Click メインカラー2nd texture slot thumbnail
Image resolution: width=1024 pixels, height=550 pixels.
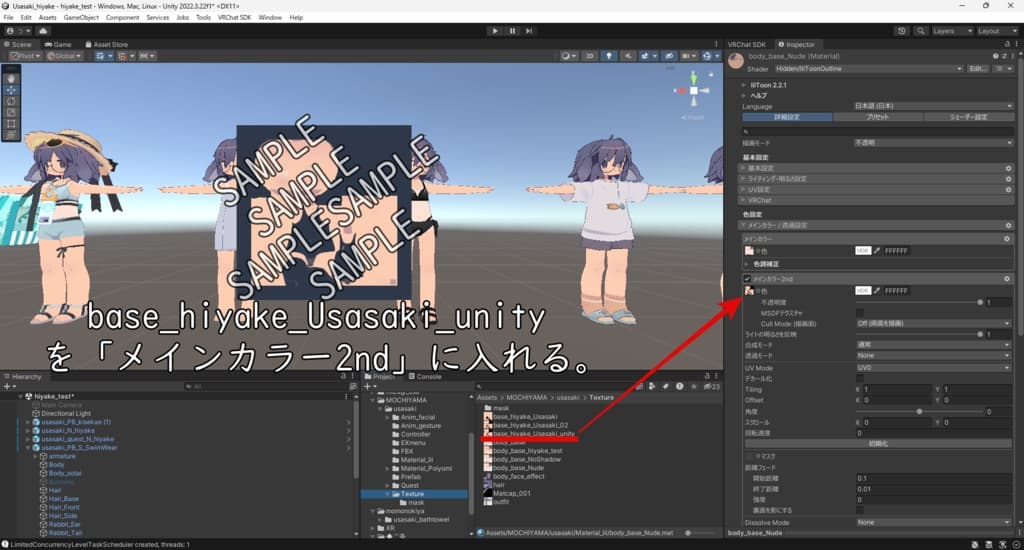pyautogui.click(x=749, y=291)
